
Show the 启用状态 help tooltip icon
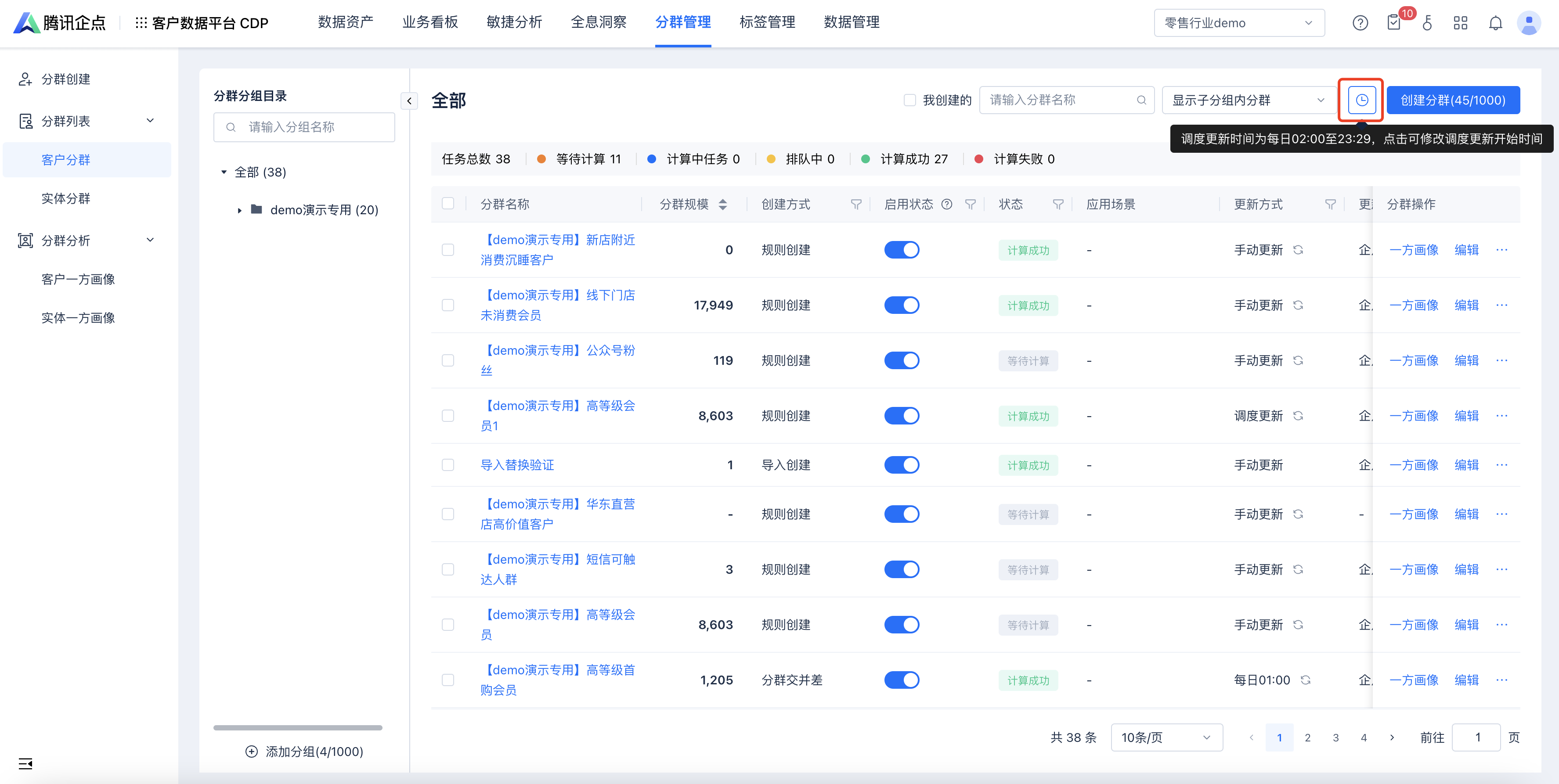(x=946, y=205)
